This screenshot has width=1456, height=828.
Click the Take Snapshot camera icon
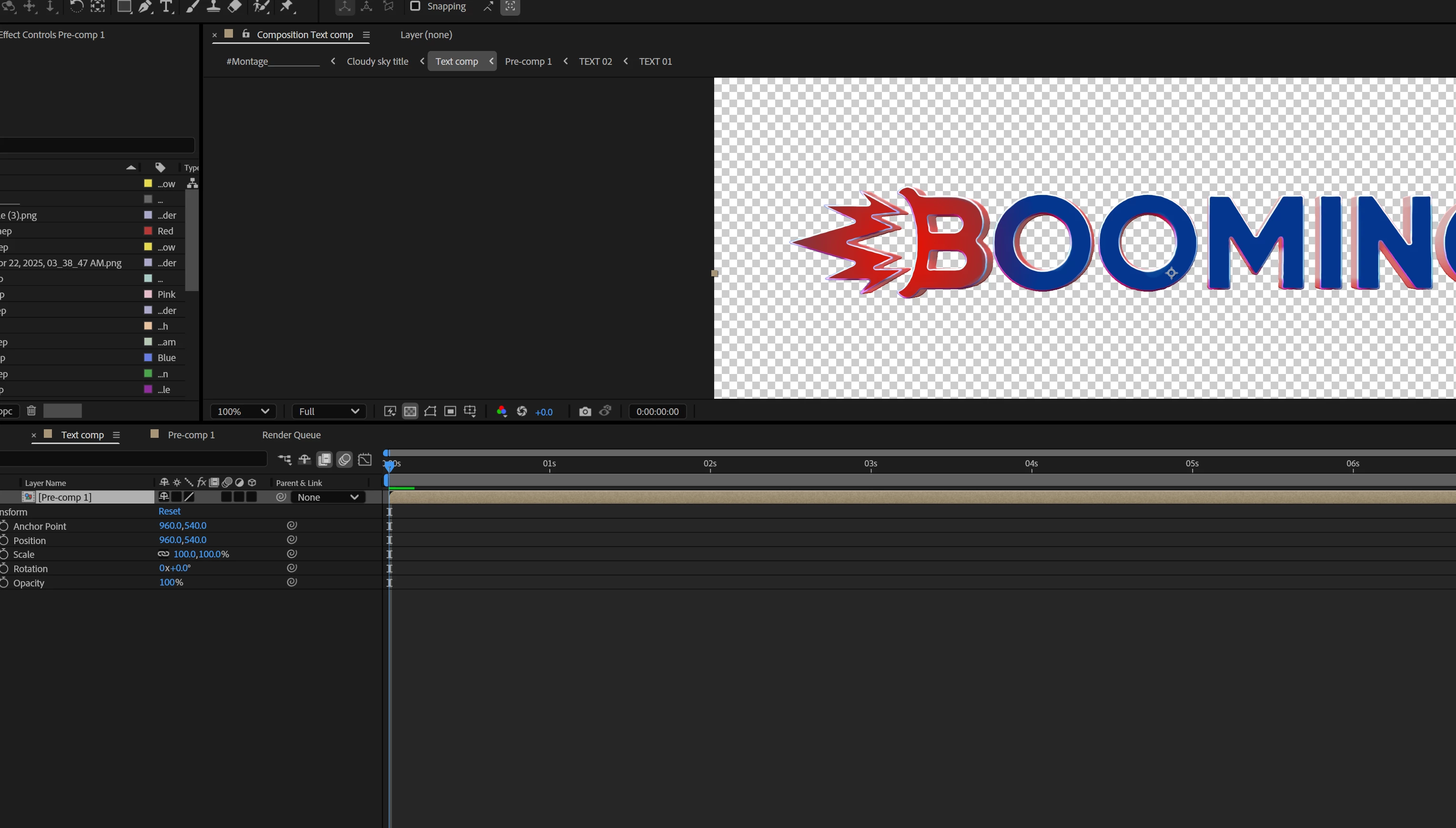585,411
